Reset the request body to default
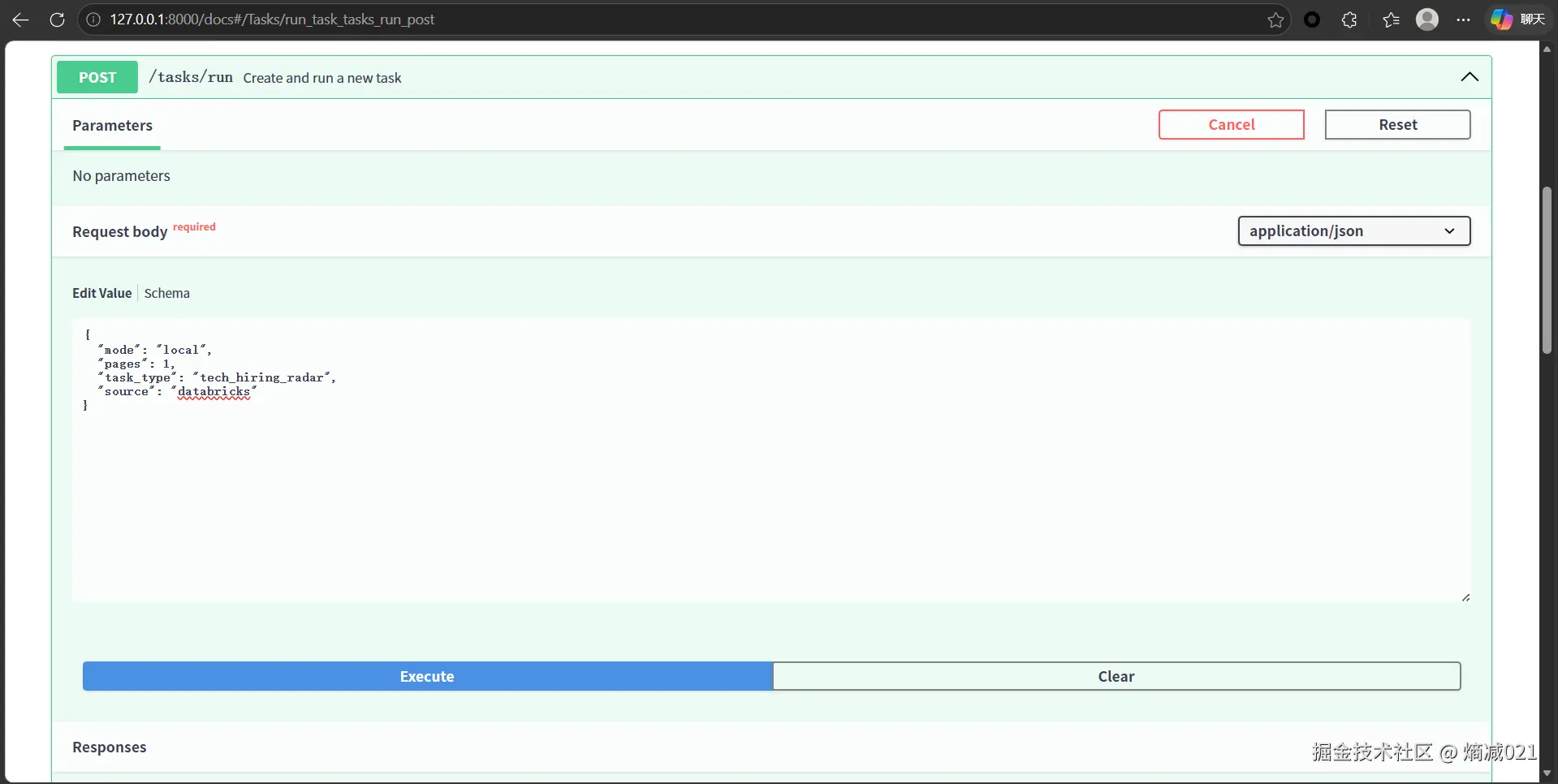 pos(1397,124)
